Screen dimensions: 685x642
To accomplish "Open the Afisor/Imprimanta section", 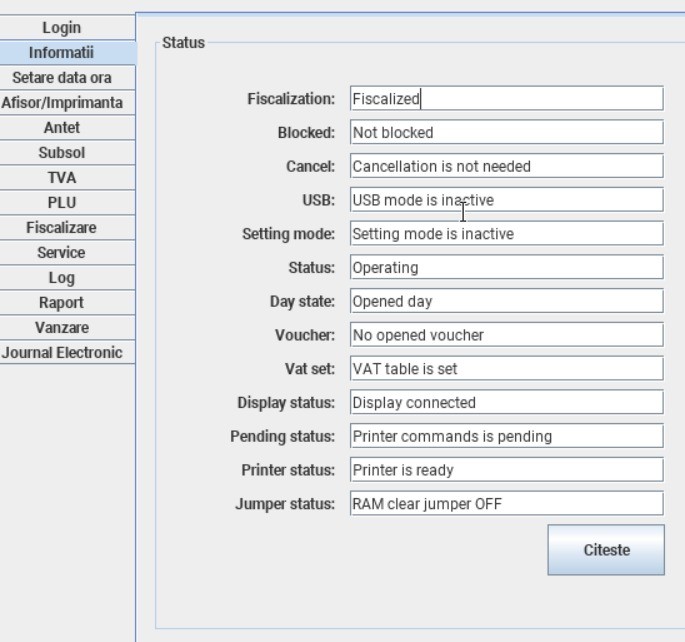I will click(67, 103).
